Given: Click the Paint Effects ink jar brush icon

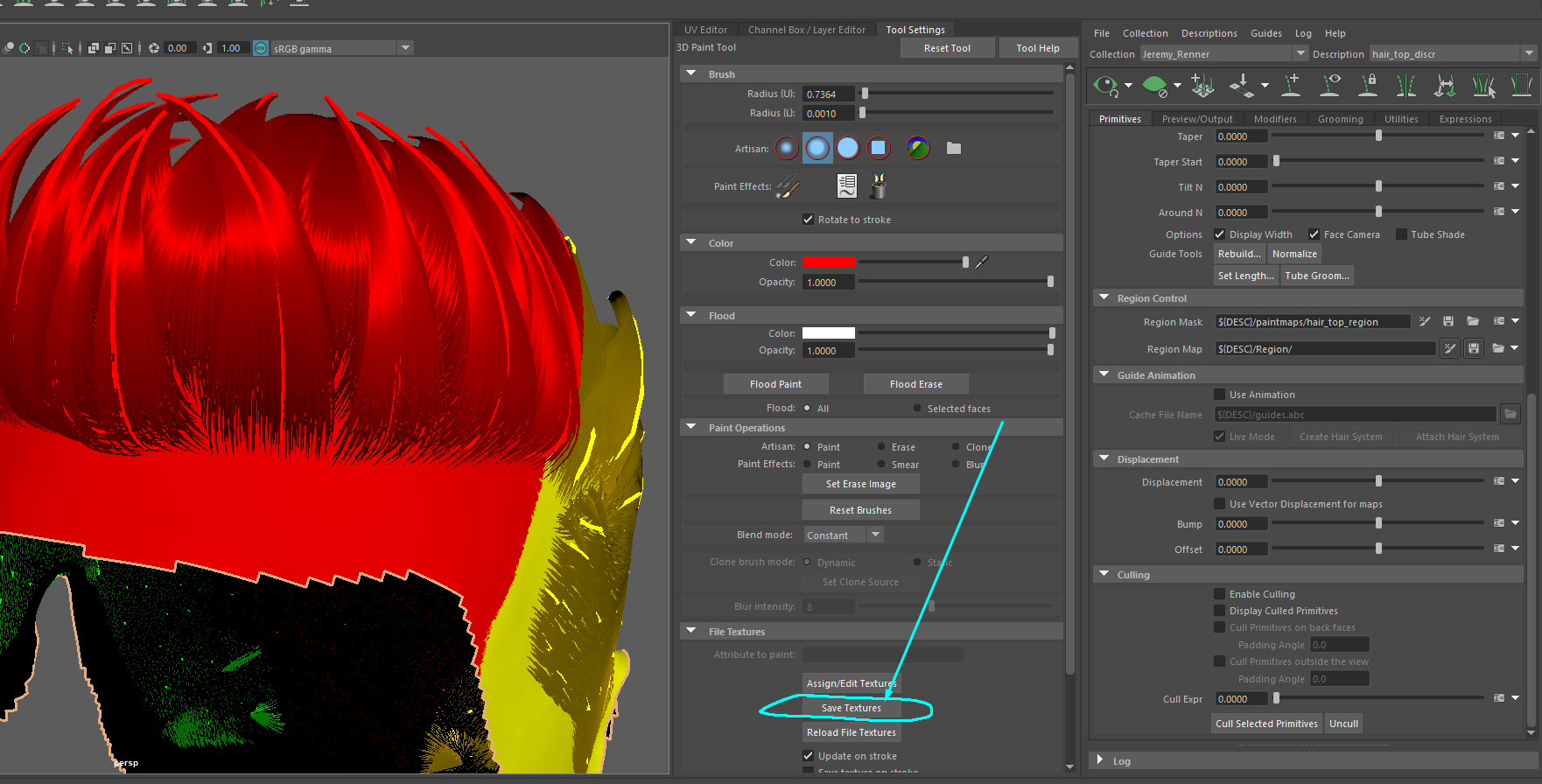Looking at the screenshot, I should click(878, 185).
